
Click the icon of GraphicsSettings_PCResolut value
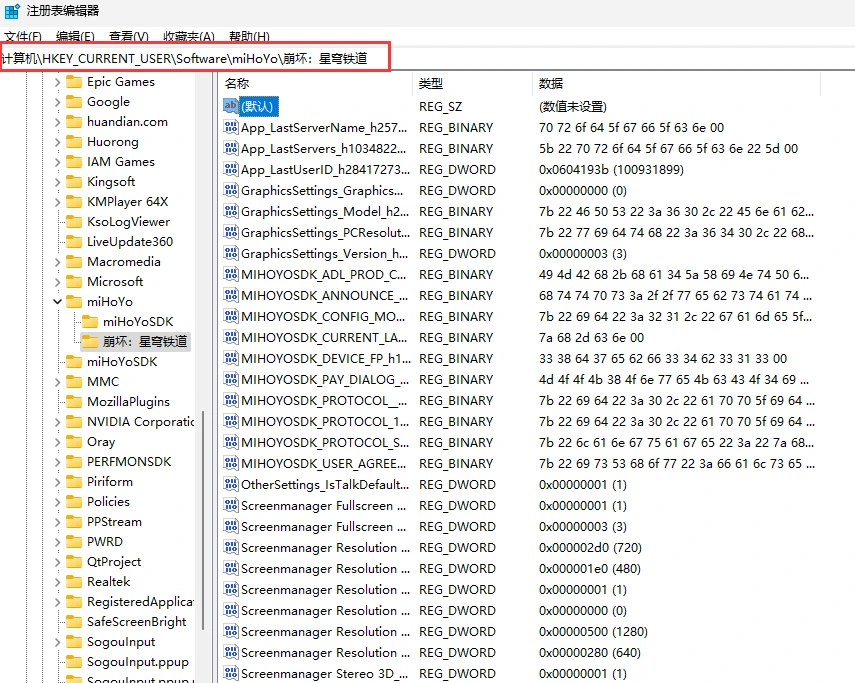(x=231, y=233)
